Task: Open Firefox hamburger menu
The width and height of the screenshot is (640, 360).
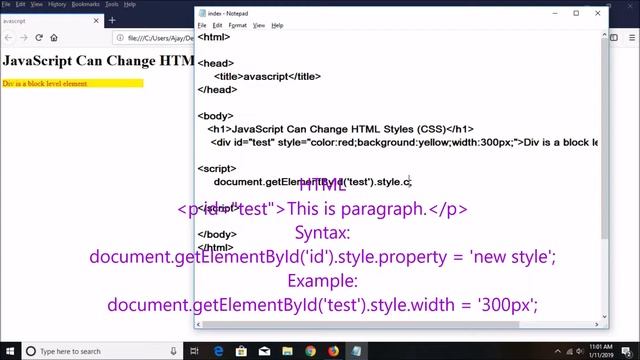Action: (632, 38)
